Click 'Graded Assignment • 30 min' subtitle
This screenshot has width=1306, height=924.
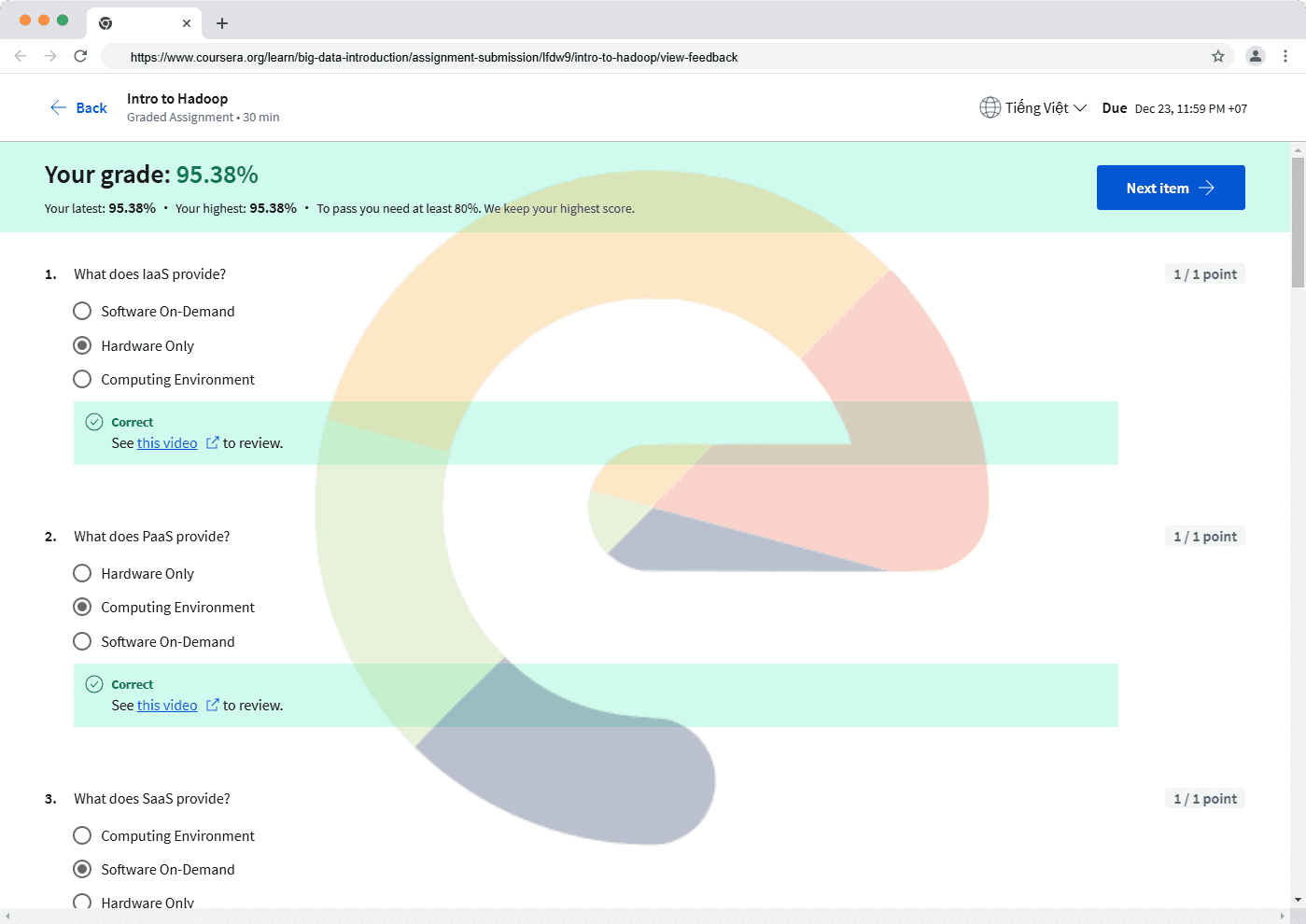pyautogui.click(x=204, y=118)
